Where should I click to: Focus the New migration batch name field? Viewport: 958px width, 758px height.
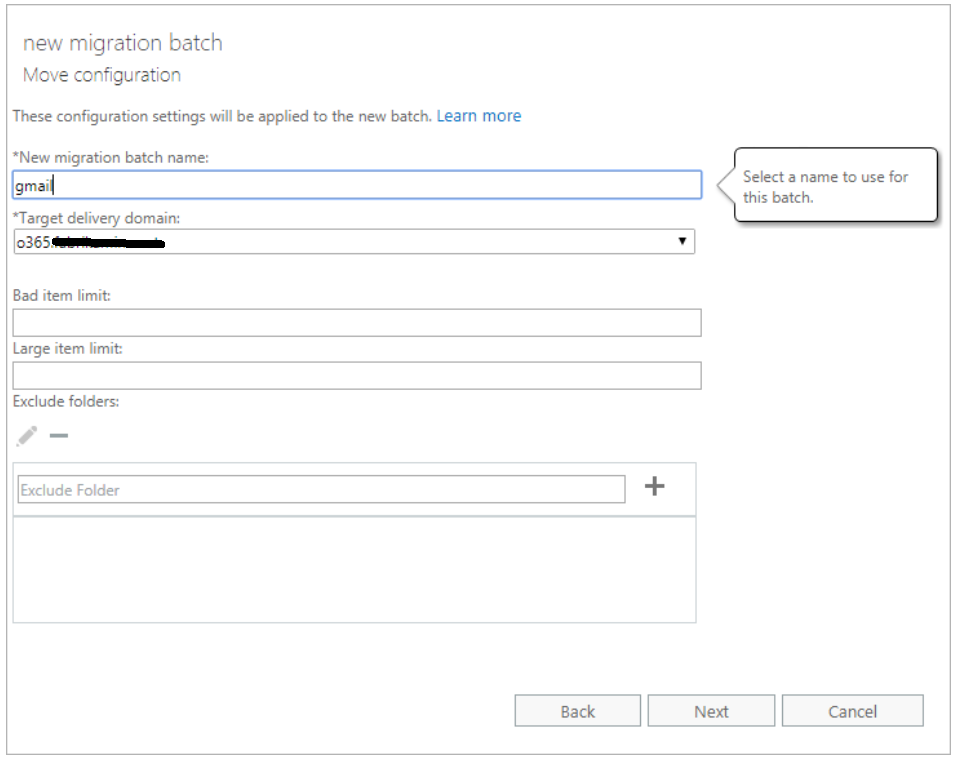[x=356, y=185]
